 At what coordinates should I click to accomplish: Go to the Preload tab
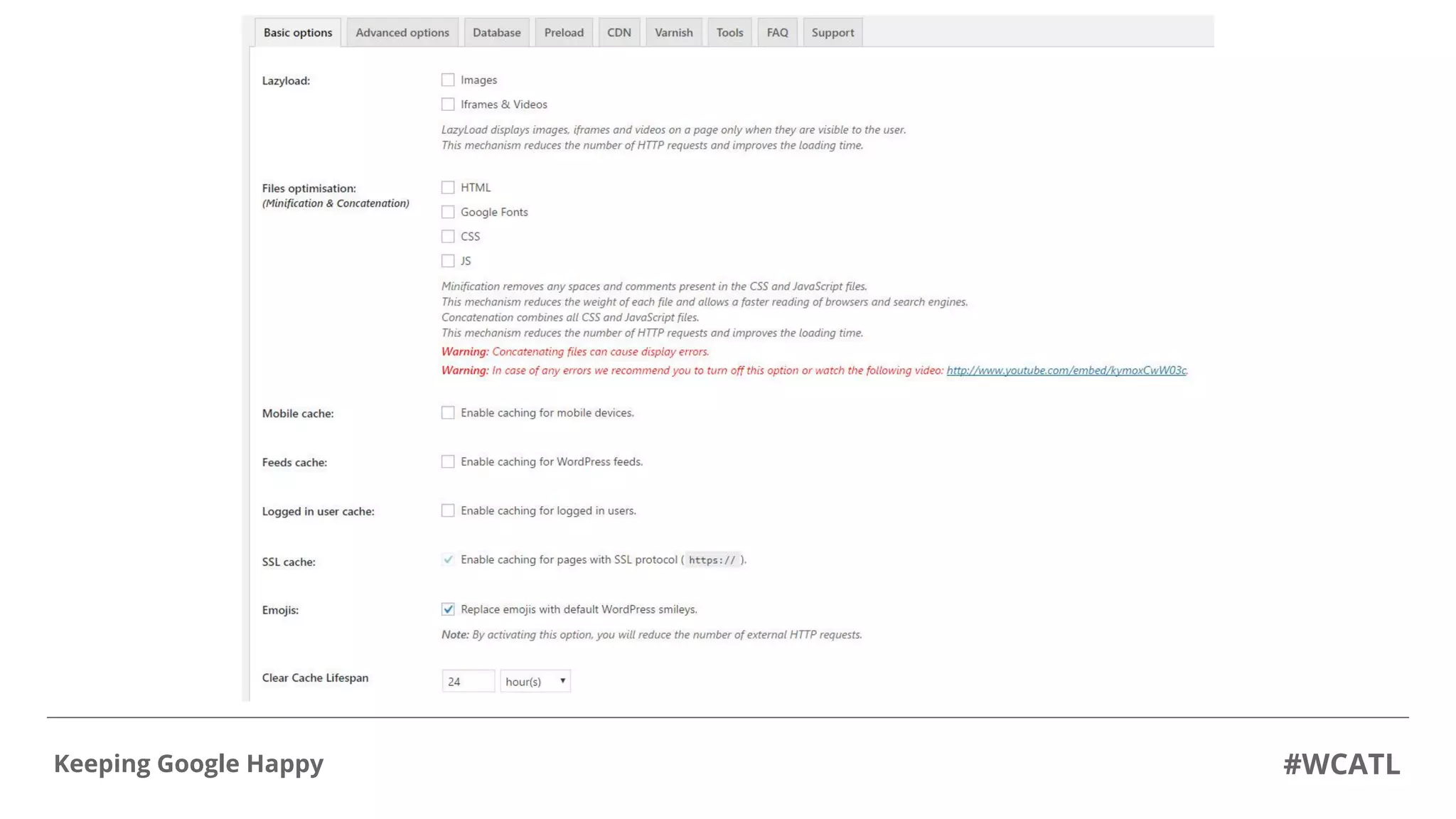point(564,33)
